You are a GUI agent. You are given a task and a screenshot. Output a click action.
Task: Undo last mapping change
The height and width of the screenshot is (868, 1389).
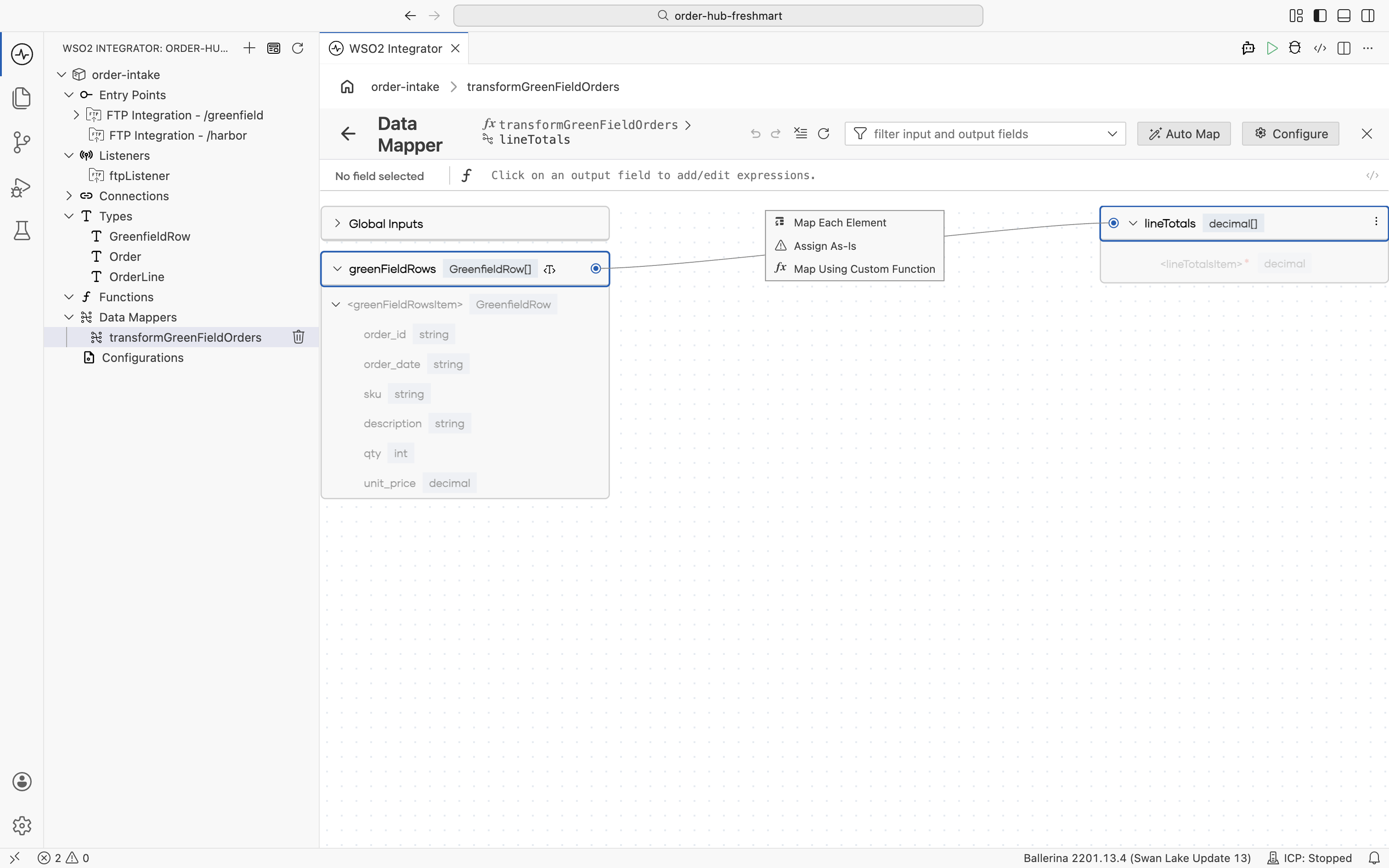(756, 134)
